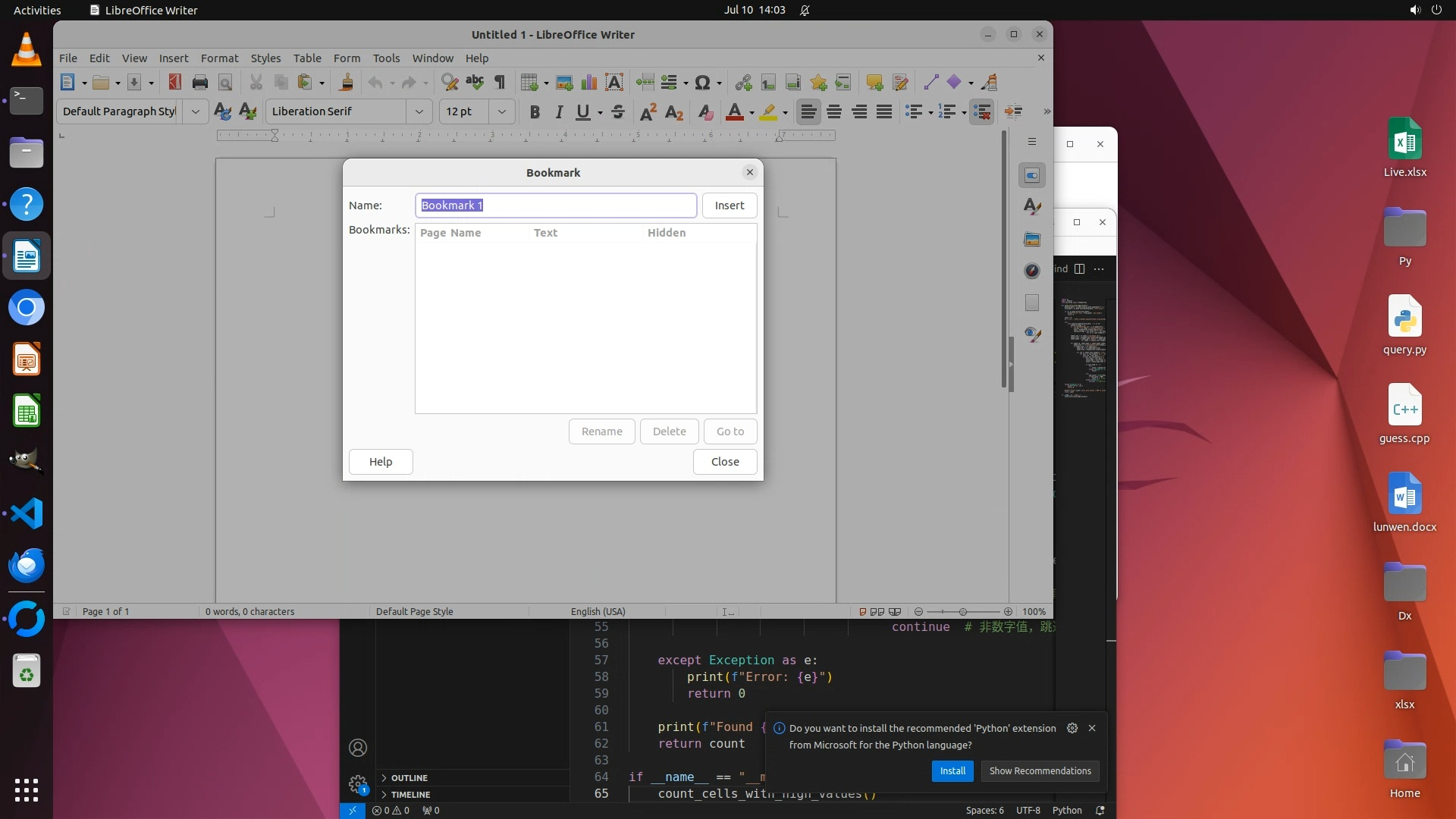
Task: Click the Print document icon
Action: (x=200, y=83)
